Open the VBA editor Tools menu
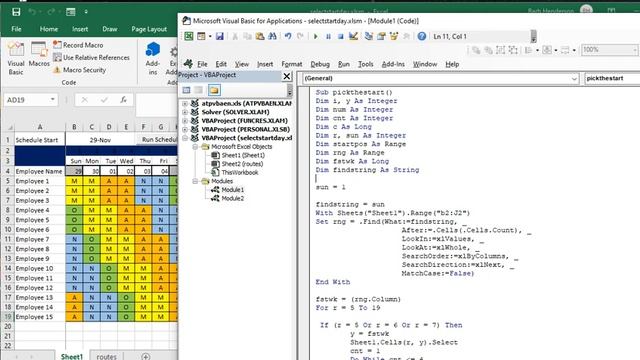The width and height of the screenshot is (640, 360). coord(365,64)
